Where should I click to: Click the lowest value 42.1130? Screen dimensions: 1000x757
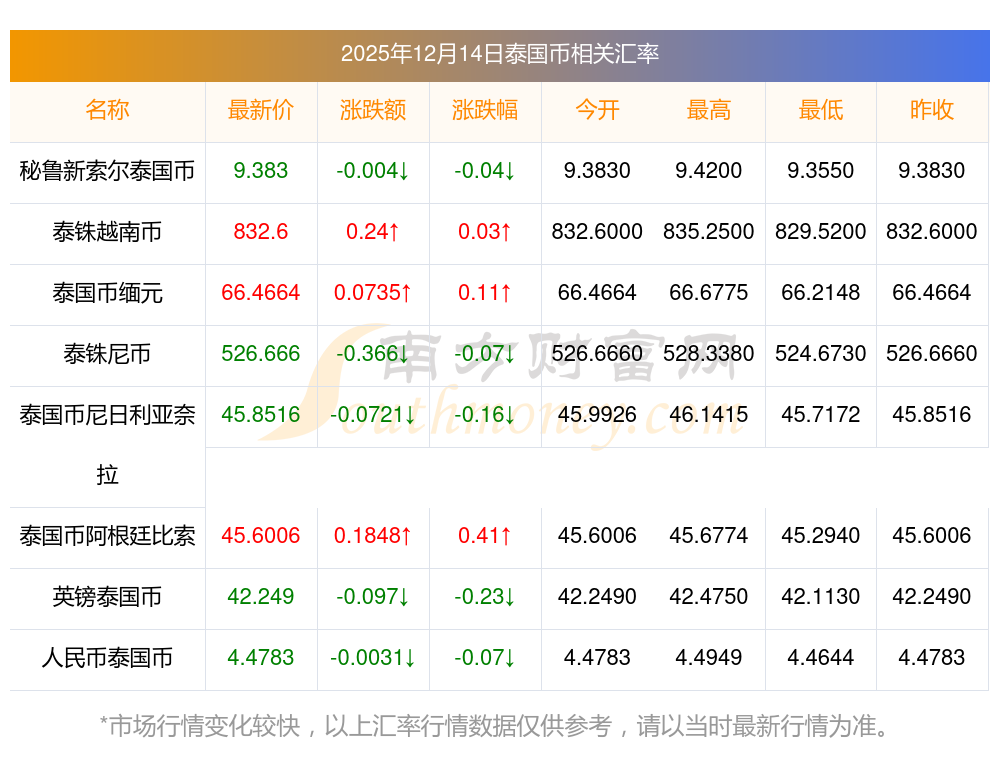(x=821, y=596)
